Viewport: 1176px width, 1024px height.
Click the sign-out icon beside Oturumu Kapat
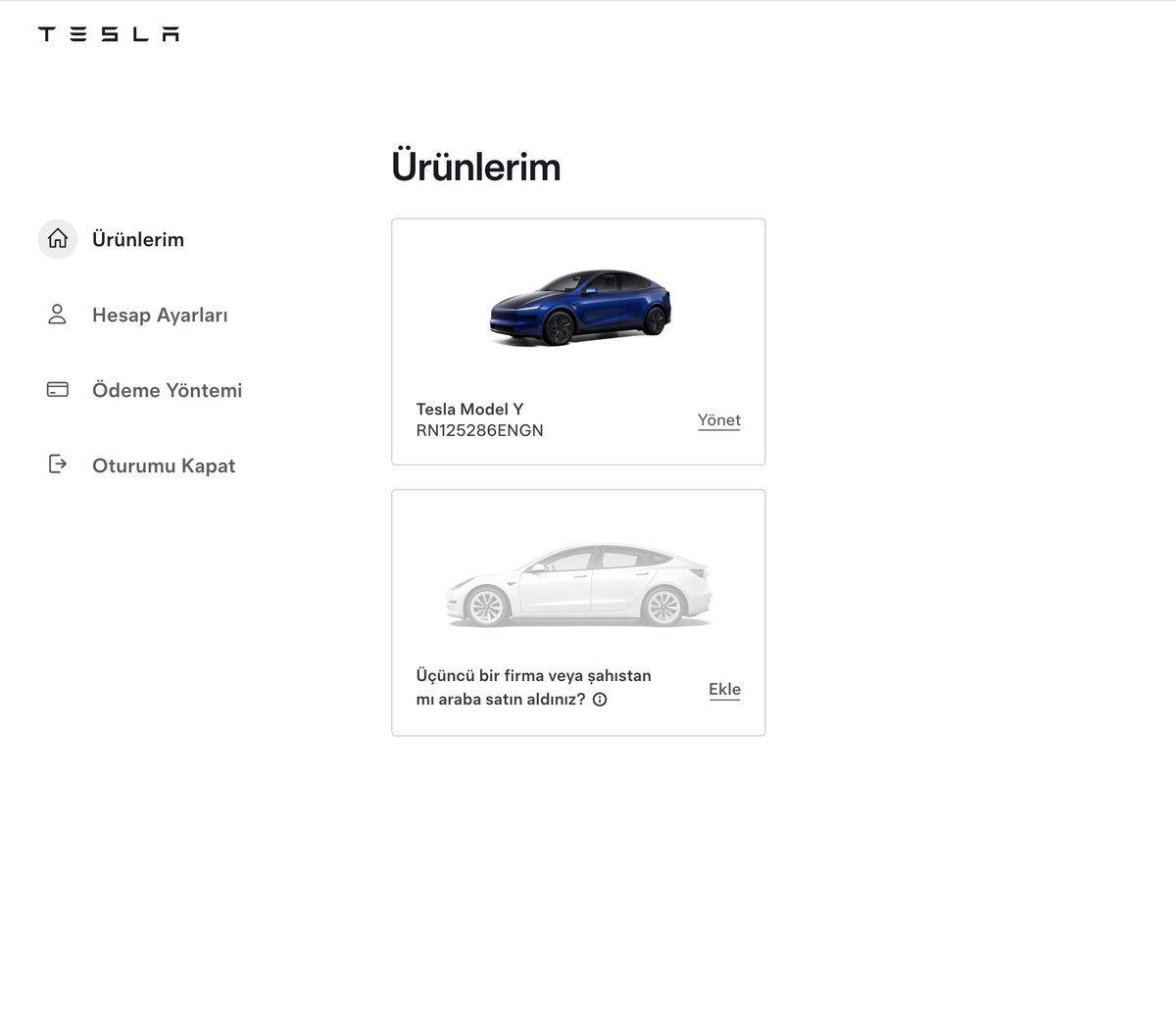58,464
